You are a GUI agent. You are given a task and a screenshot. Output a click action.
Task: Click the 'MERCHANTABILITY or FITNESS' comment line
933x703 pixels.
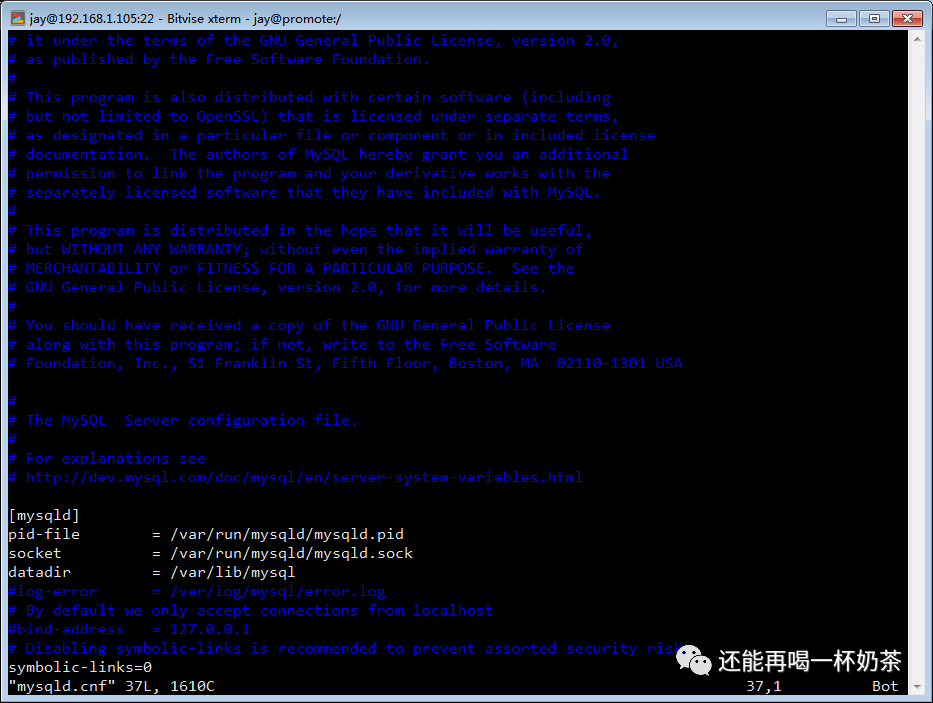(x=292, y=268)
